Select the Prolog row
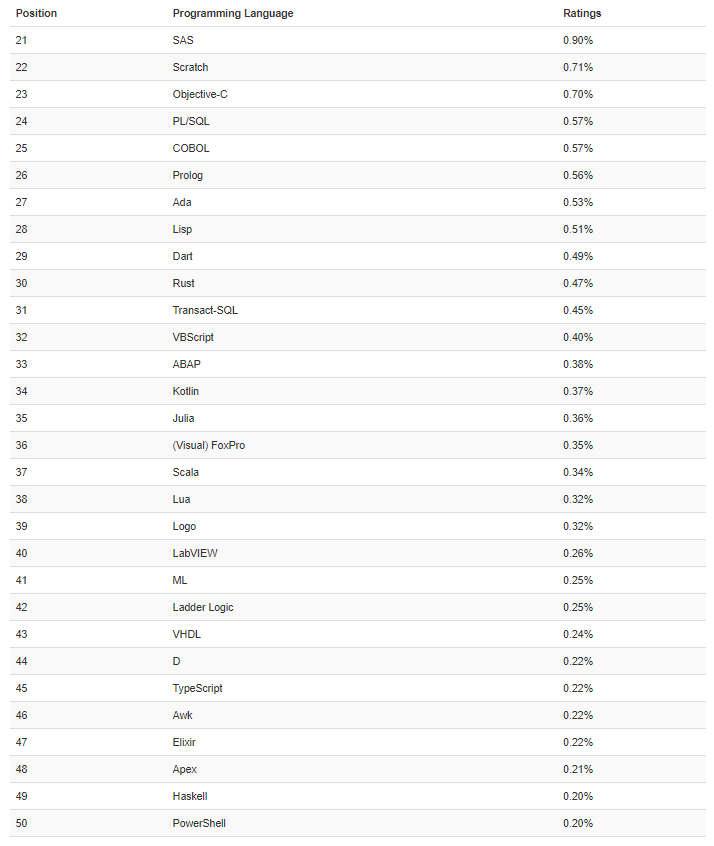714x846 pixels. point(357,175)
